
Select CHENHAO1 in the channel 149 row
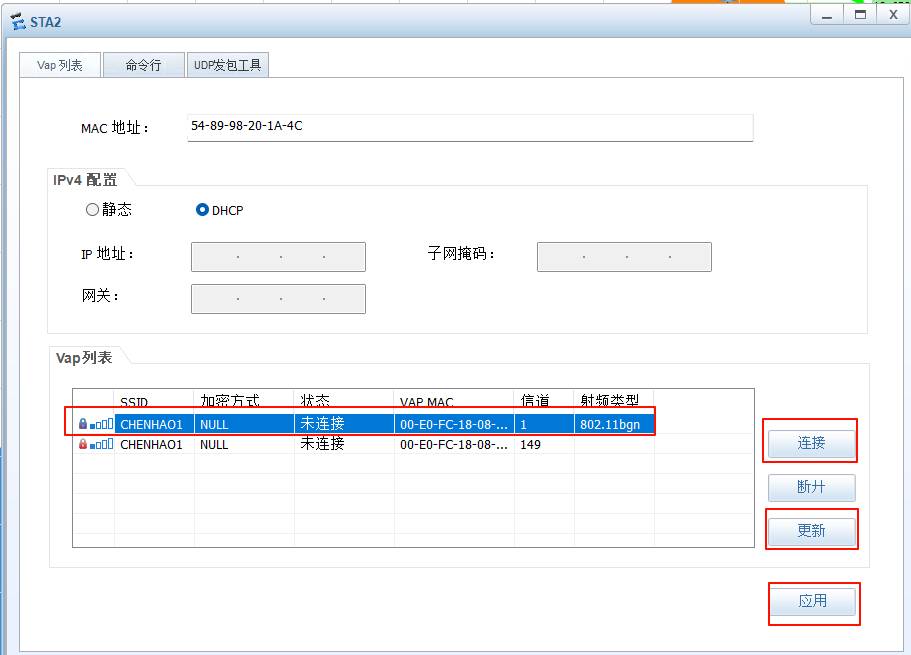(x=151, y=445)
